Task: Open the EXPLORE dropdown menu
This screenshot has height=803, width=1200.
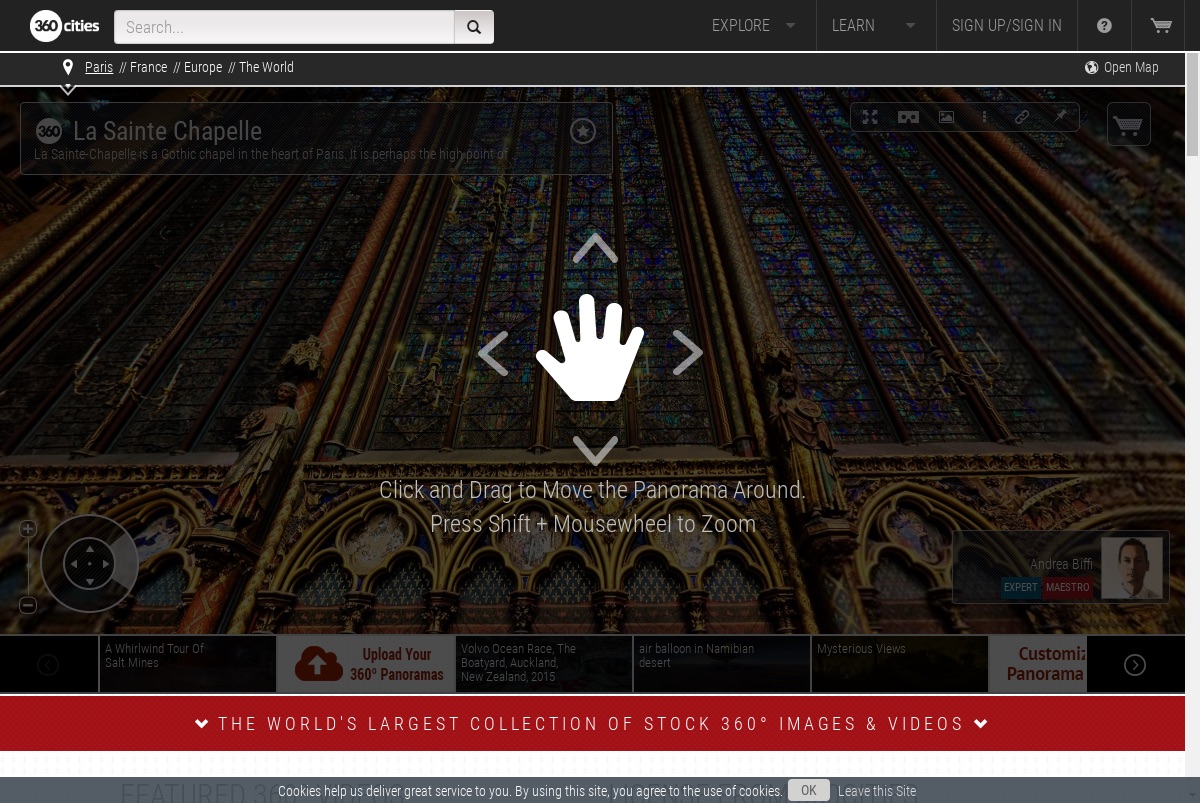Action: pos(753,26)
